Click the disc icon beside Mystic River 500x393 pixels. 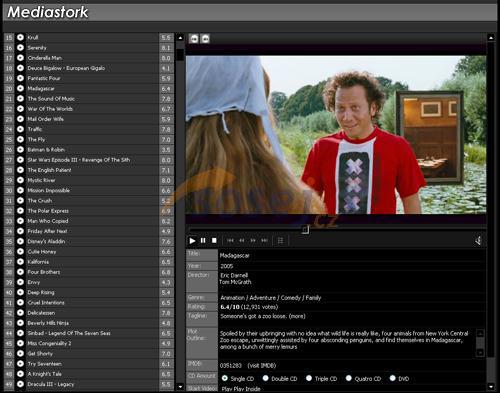(20, 180)
